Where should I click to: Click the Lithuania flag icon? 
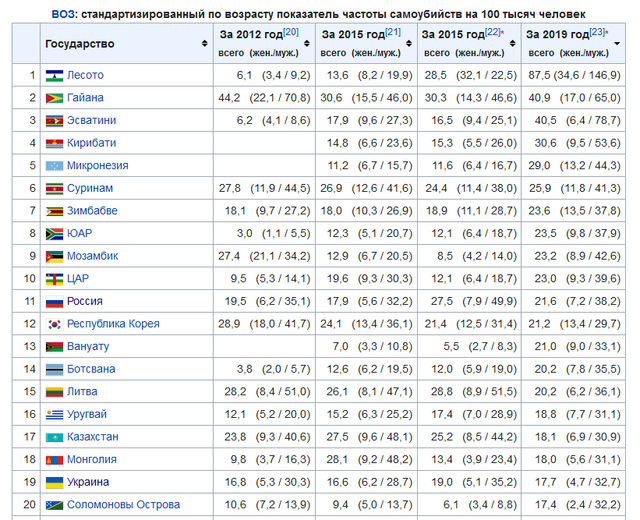(x=54, y=392)
